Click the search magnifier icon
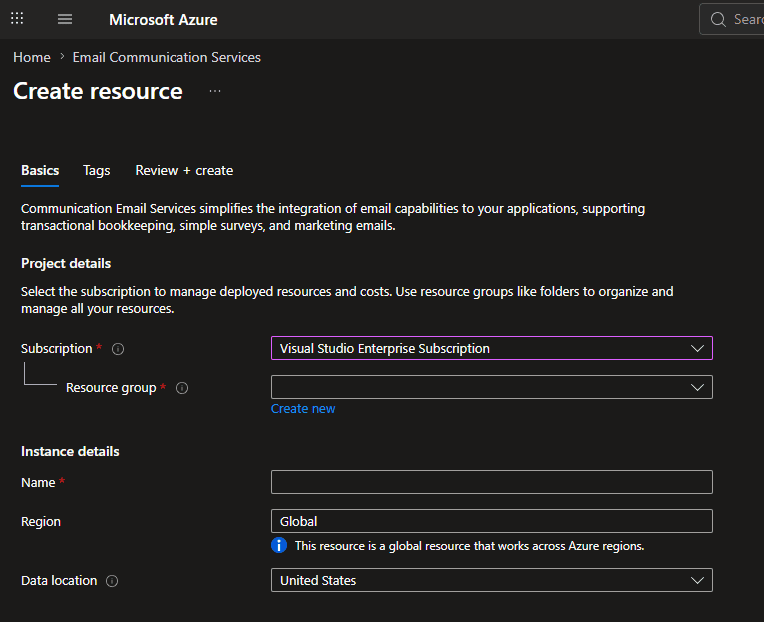 718,19
